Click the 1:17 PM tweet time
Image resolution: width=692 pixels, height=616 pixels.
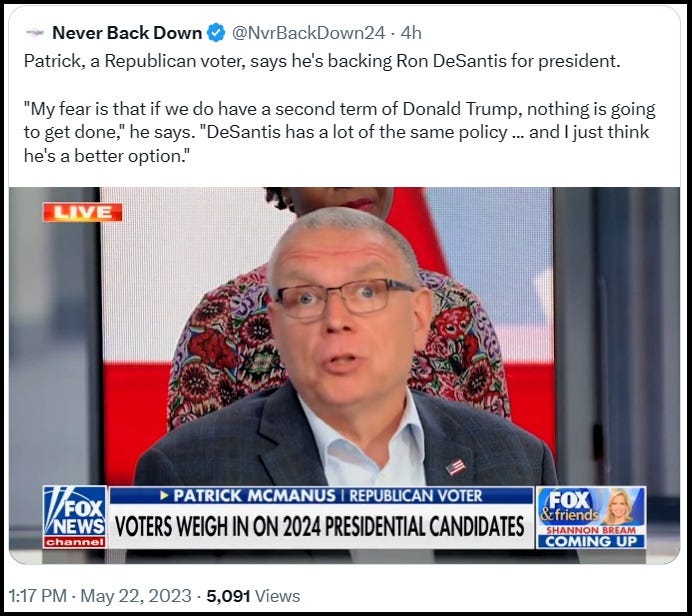[38, 596]
